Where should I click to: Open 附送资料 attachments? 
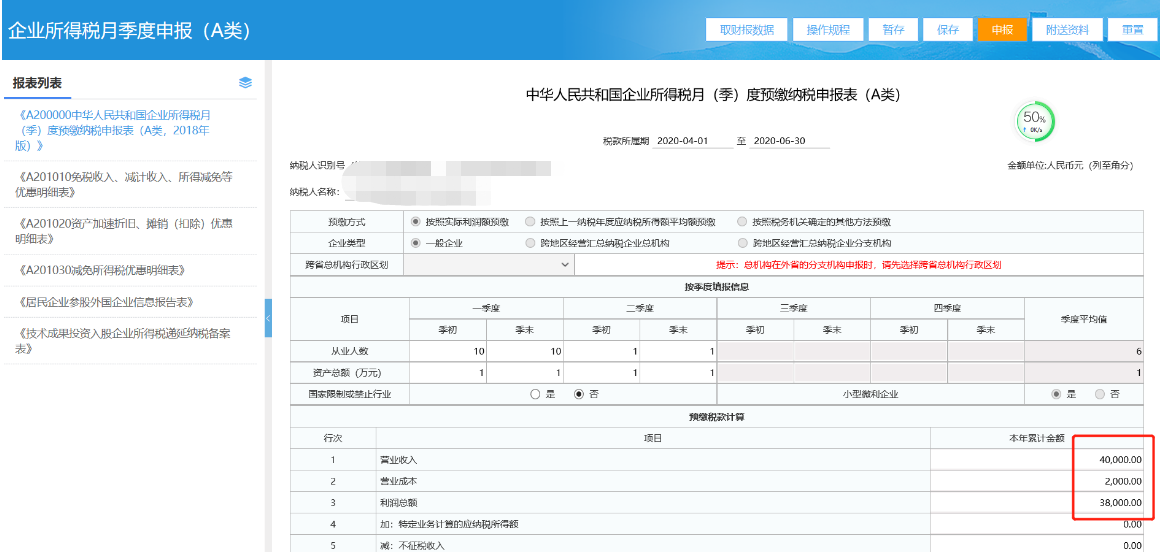[1067, 30]
